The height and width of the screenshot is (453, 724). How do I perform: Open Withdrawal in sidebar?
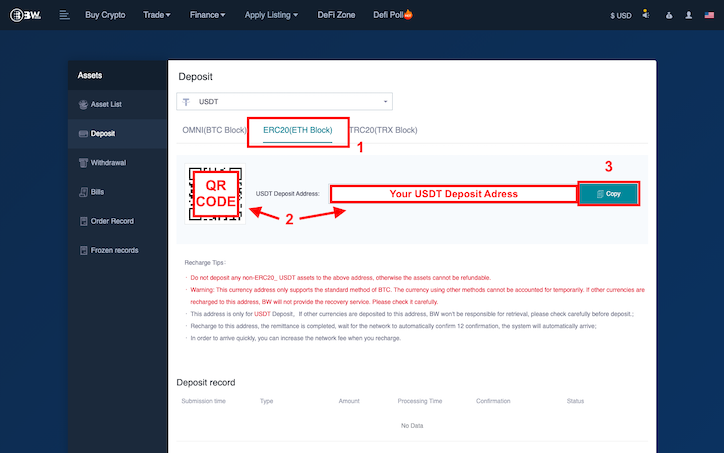click(117, 163)
